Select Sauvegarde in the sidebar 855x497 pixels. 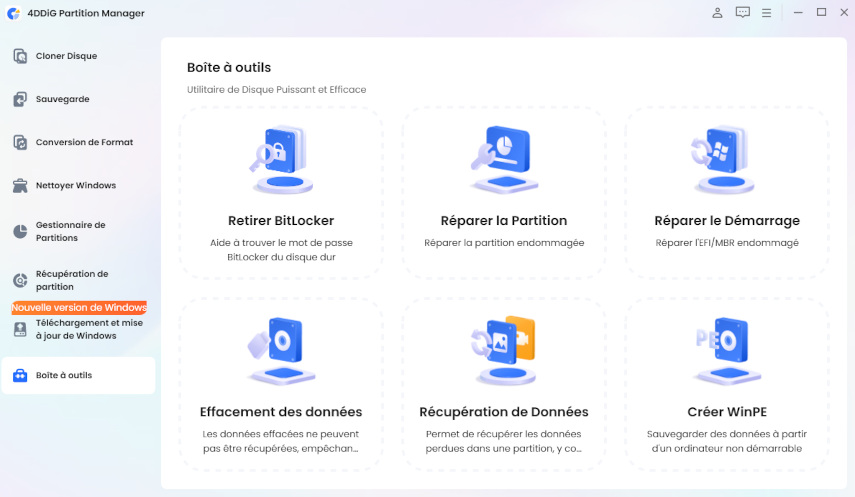pos(79,99)
